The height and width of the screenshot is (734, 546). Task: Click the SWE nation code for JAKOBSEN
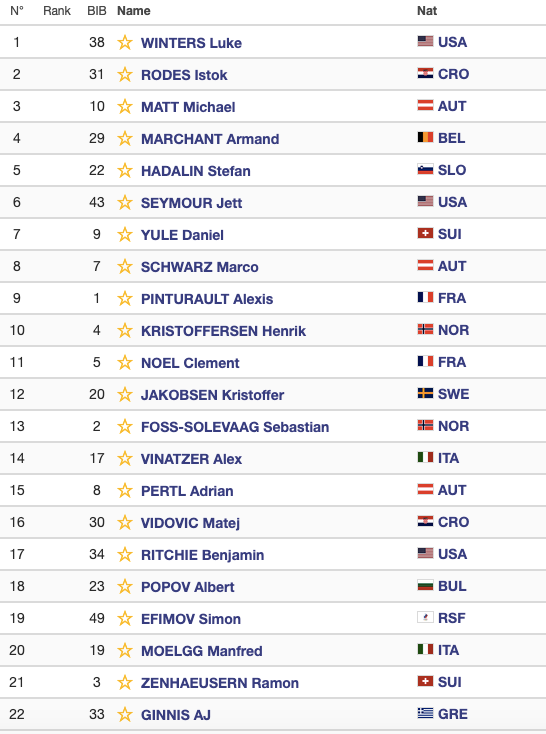[453, 394]
